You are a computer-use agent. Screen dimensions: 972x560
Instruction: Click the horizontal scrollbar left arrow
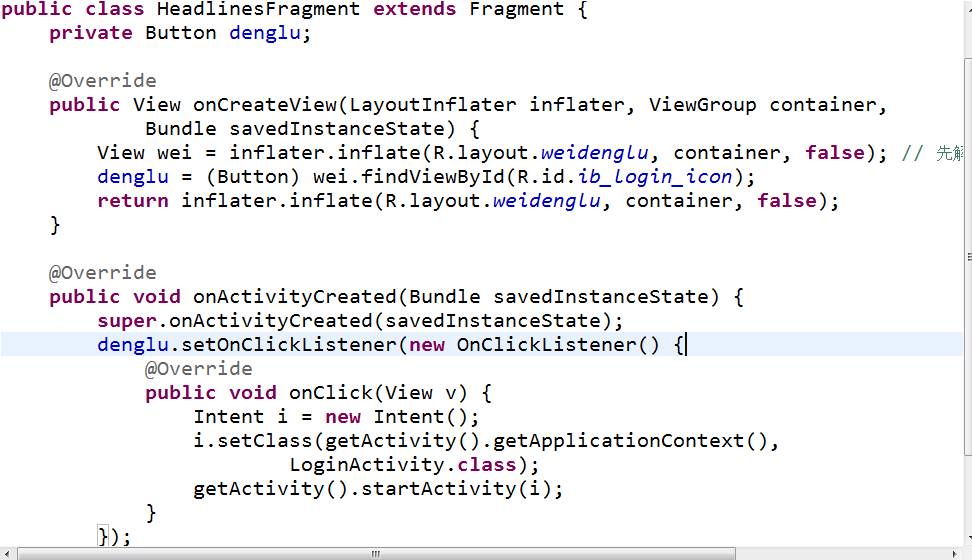8,553
